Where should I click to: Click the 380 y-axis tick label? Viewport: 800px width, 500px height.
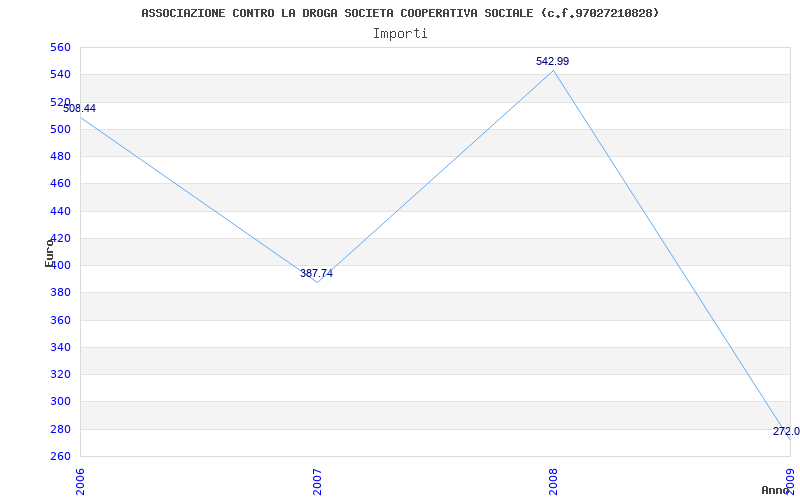click(60, 293)
